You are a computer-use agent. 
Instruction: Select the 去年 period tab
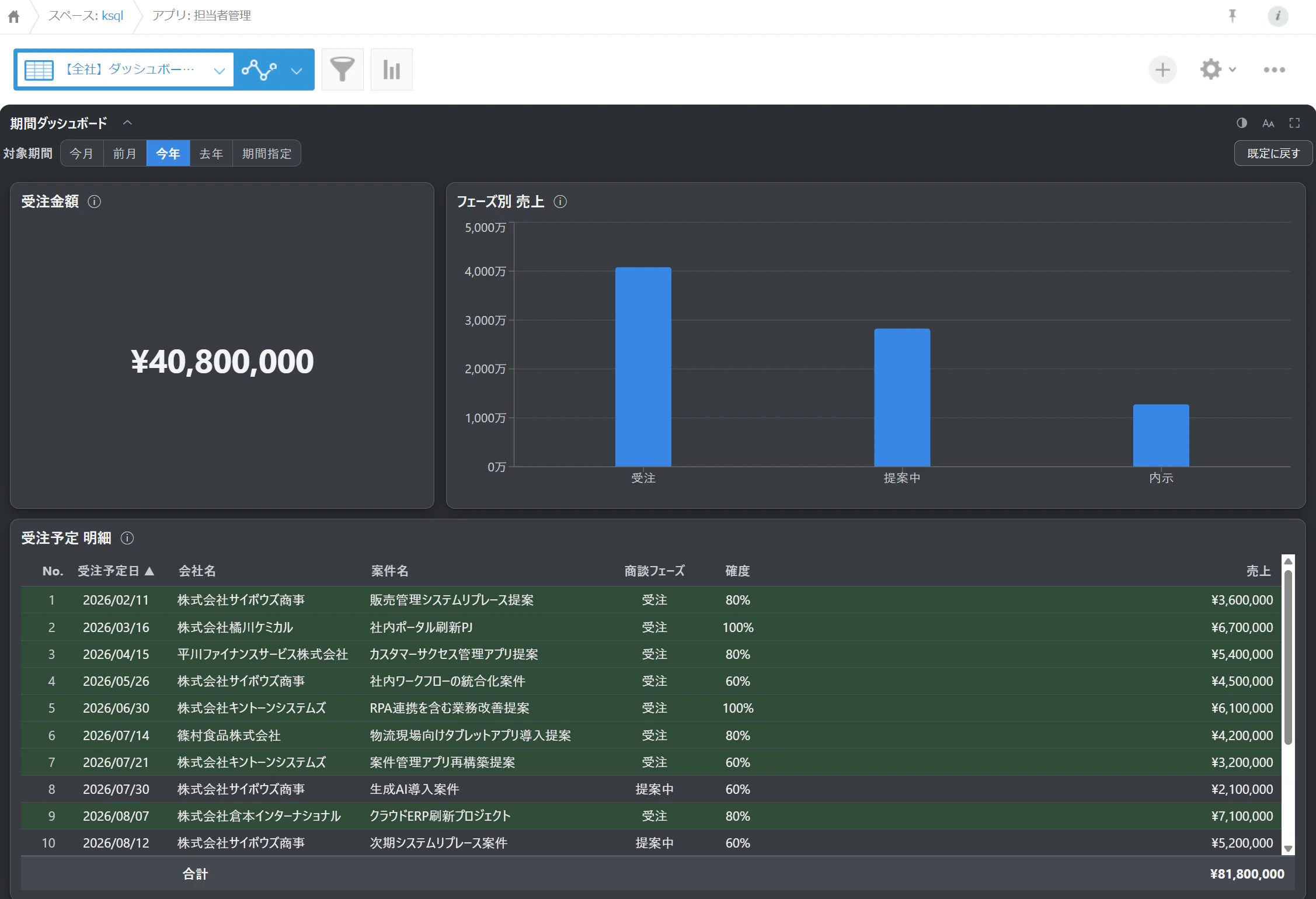click(x=211, y=154)
